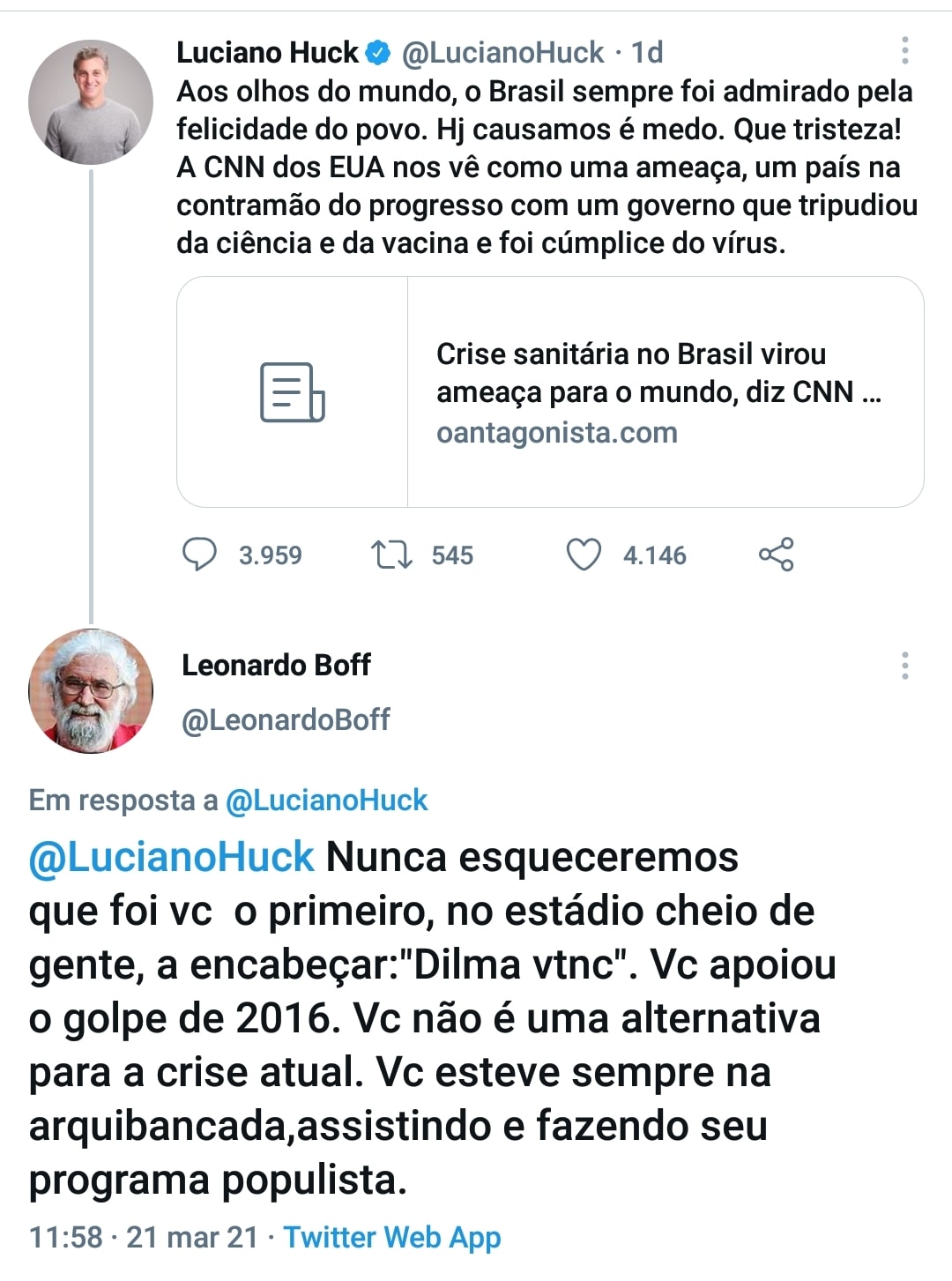Click the 1d timestamp on Huck's tweet
Viewport: 952px width, 1281px height.
point(648,53)
